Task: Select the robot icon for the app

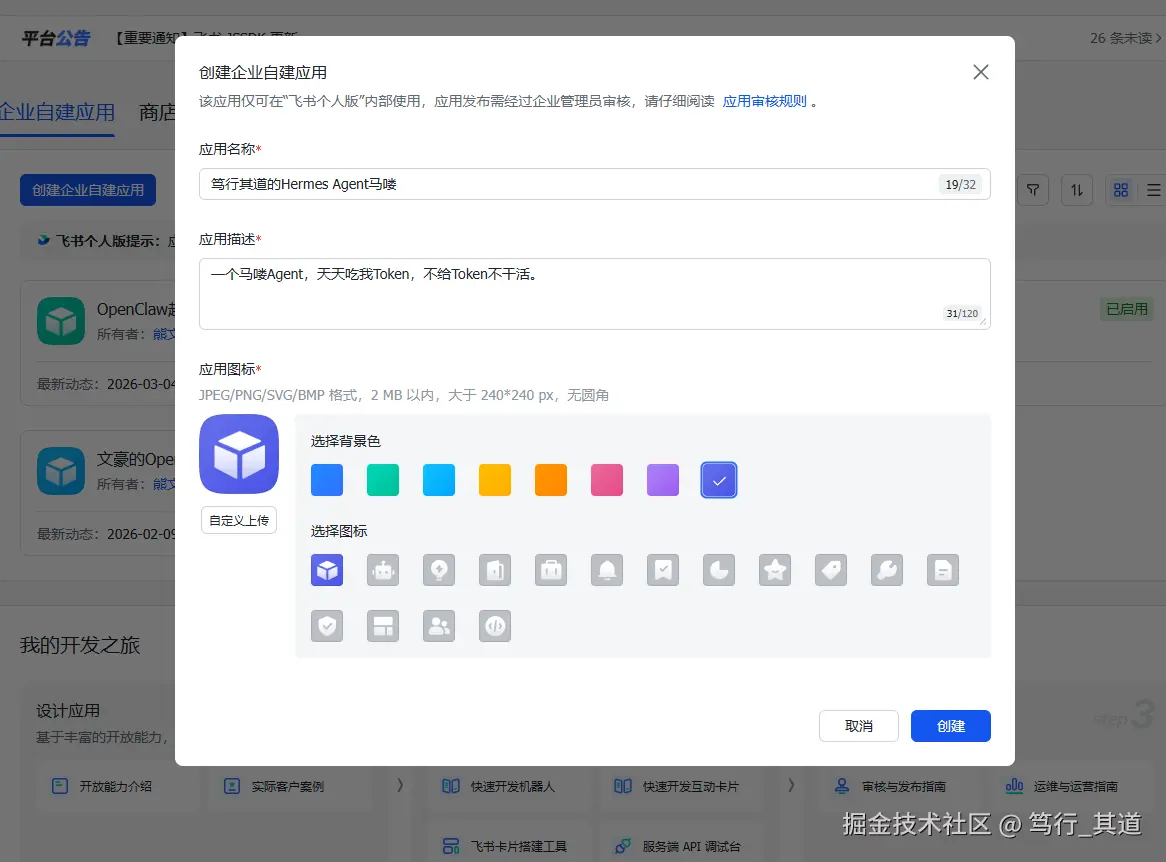Action: (383, 570)
